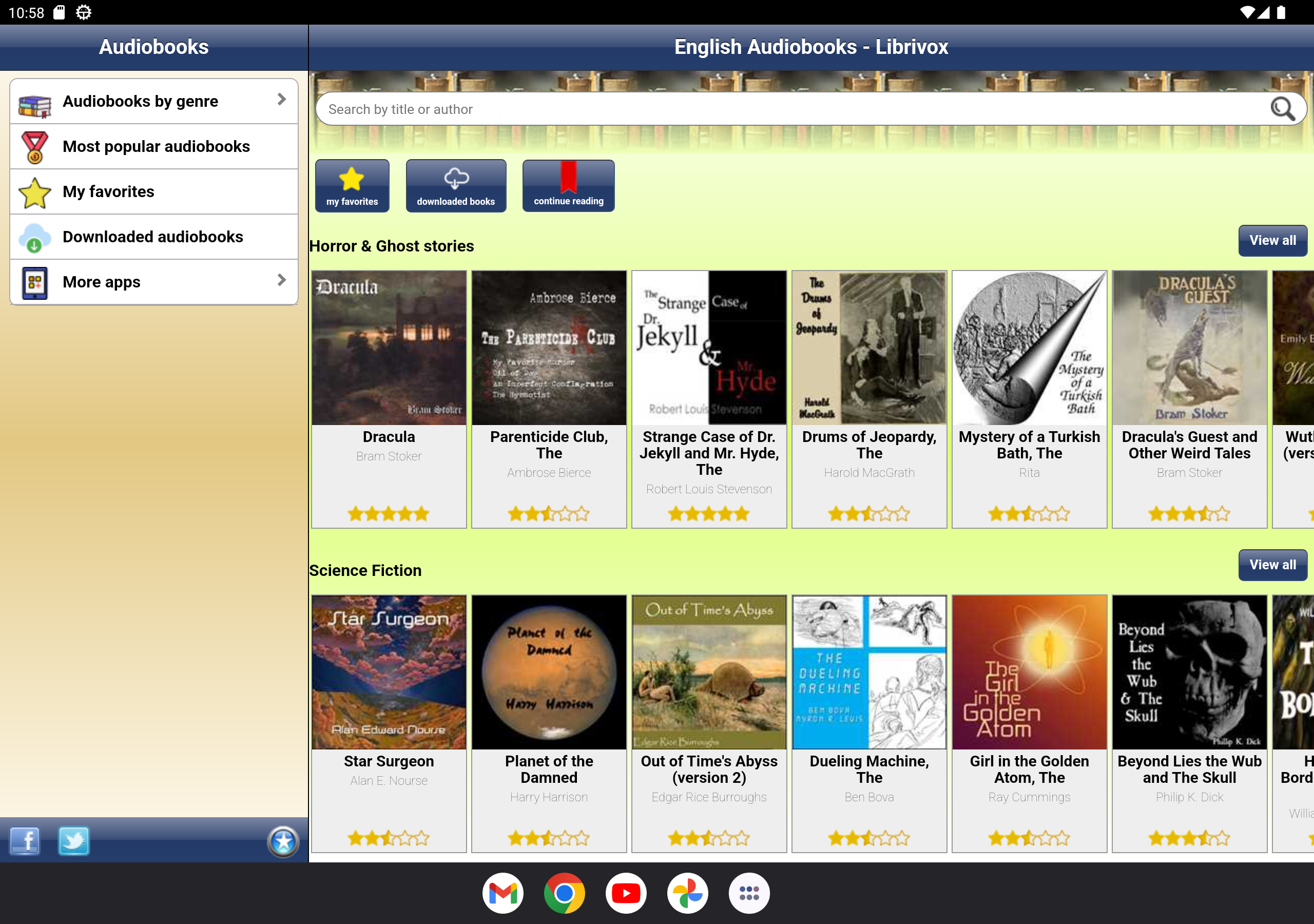1314x924 pixels.
Task: Open the Dracula book cover
Action: 389,348
